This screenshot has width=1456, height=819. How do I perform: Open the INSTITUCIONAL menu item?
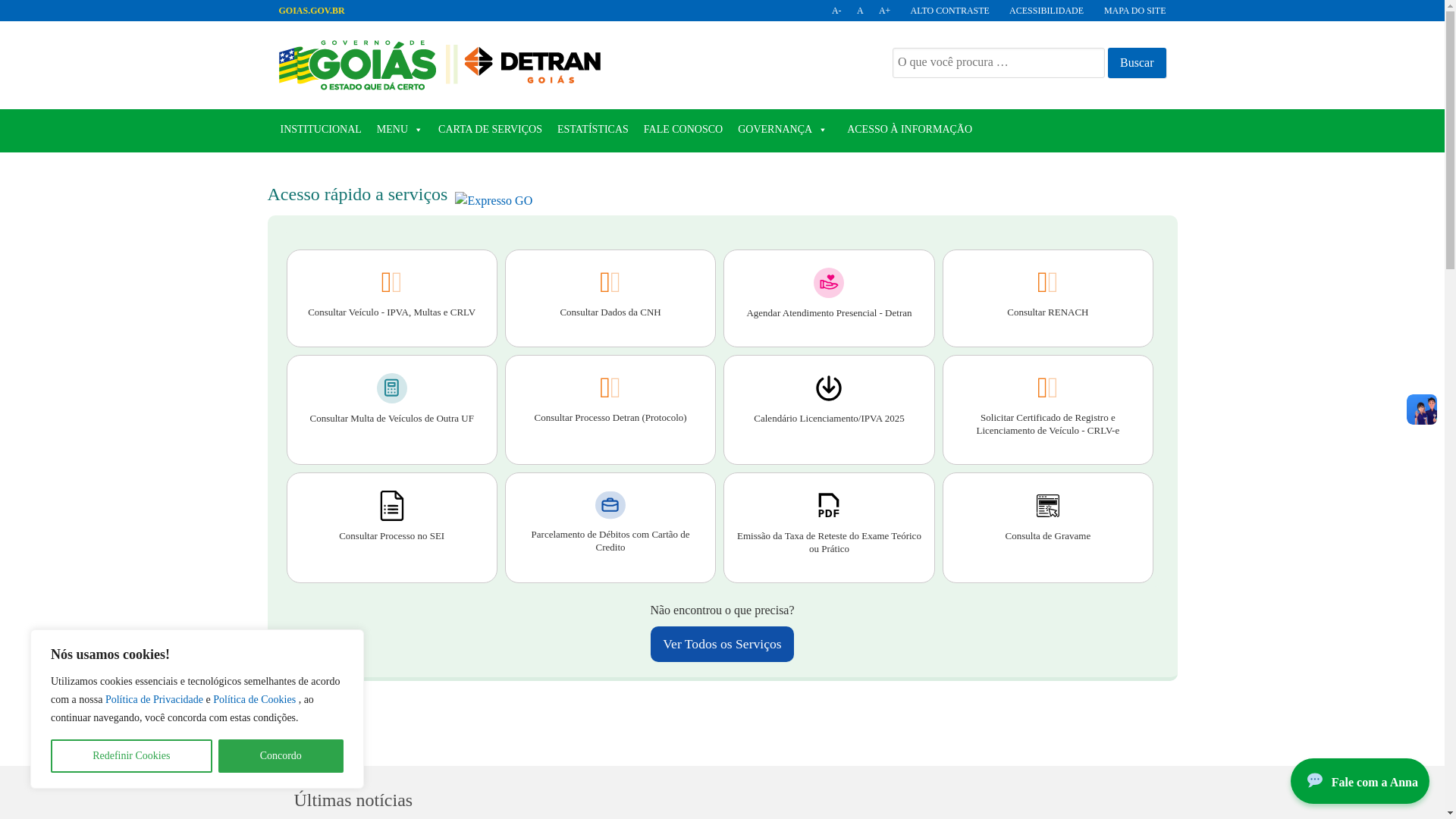(x=321, y=130)
